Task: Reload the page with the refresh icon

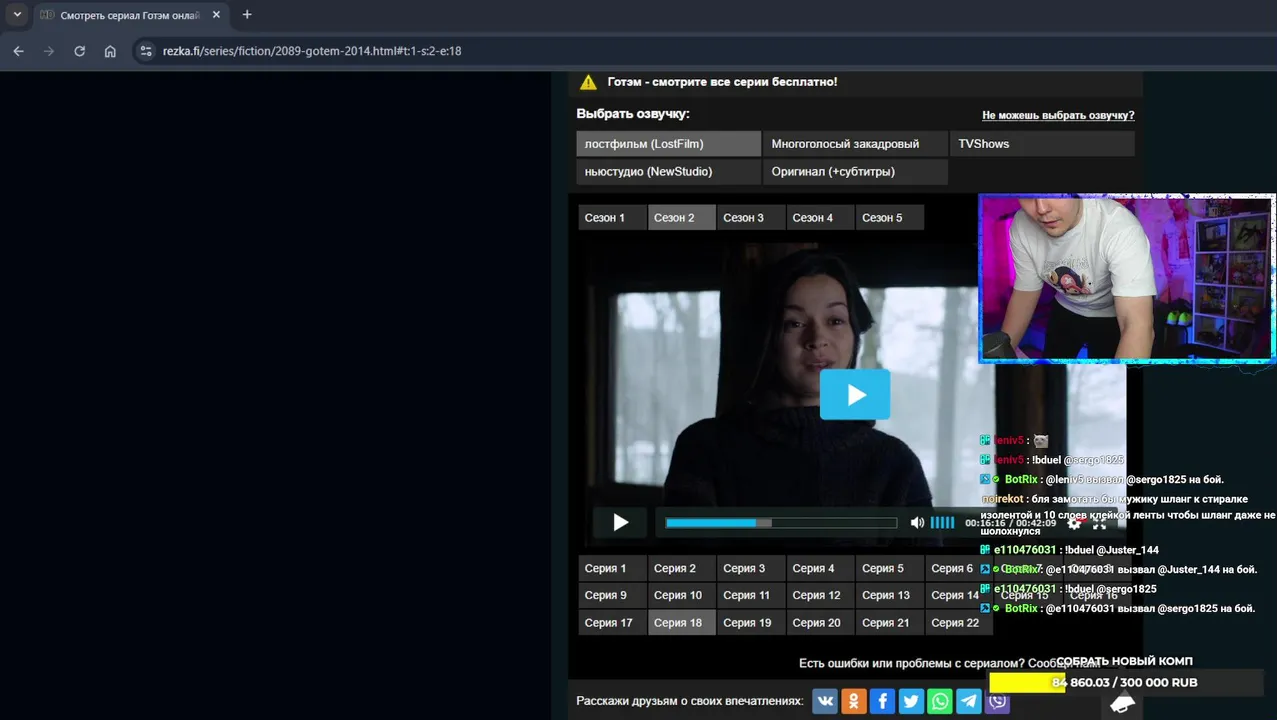Action: [x=79, y=51]
